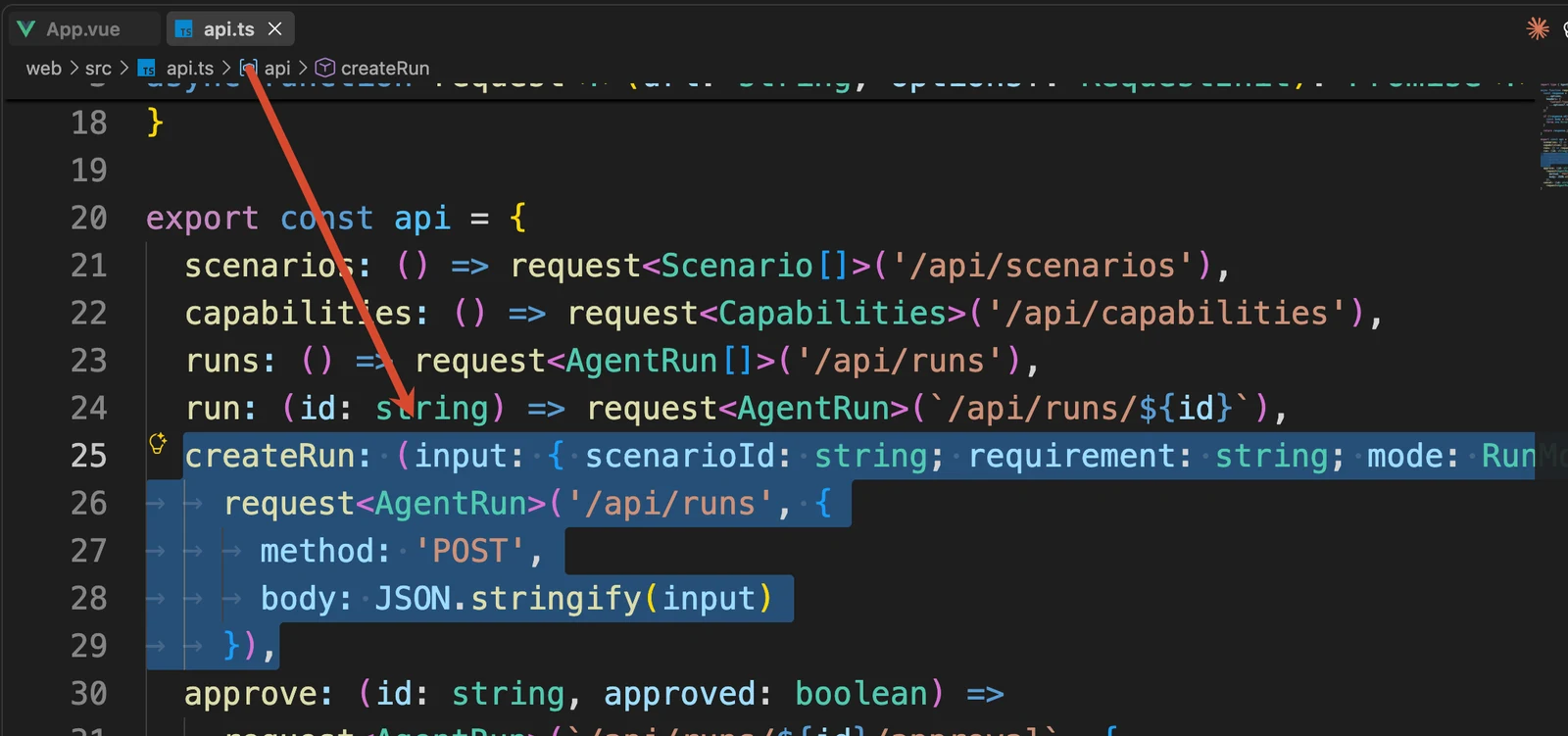Image resolution: width=1568 pixels, height=736 pixels.
Task: Open the 'api' symbol breadcrumb
Action: point(277,69)
